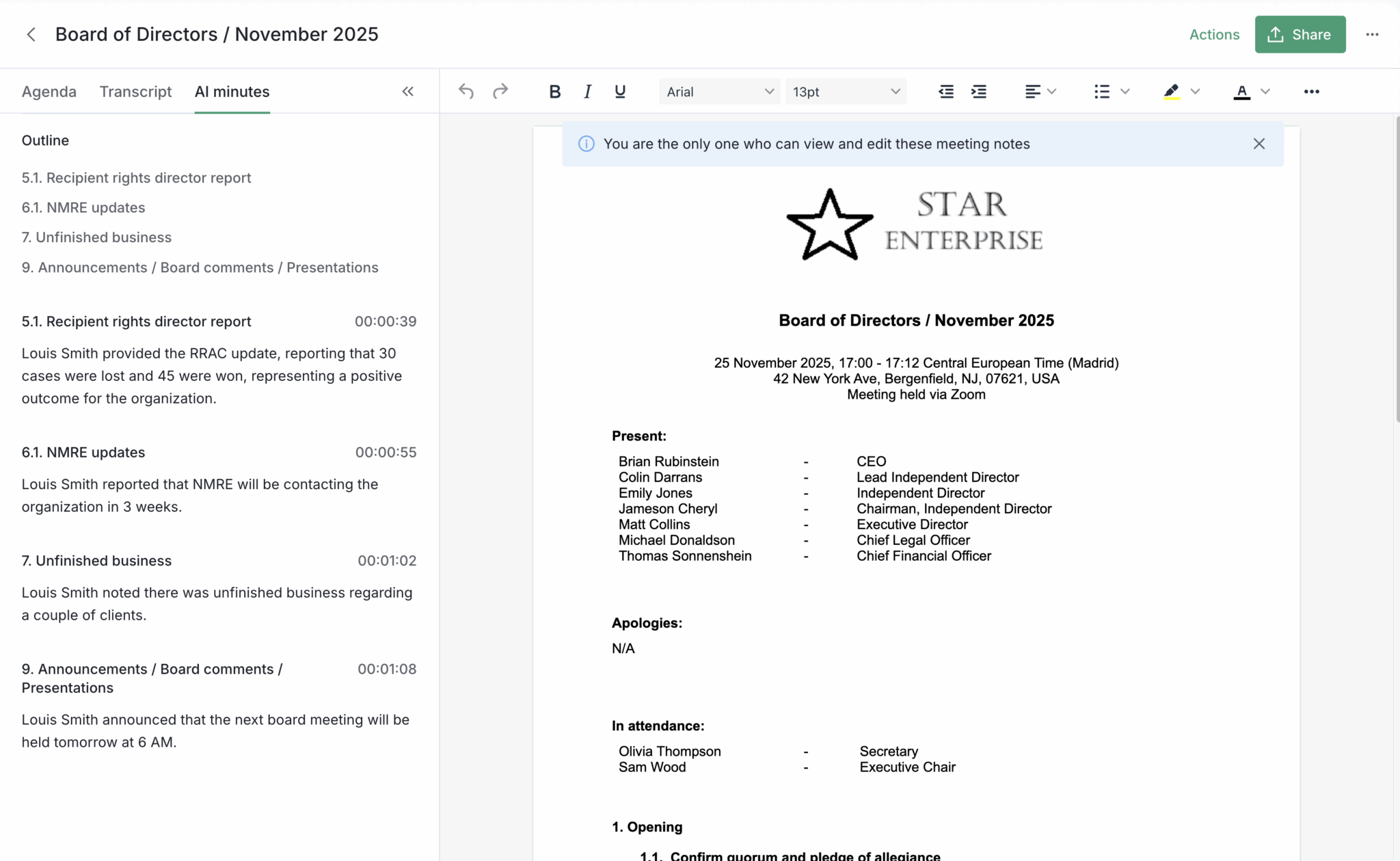Open the Actions menu link
The height and width of the screenshot is (861, 1400).
(1214, 34)
